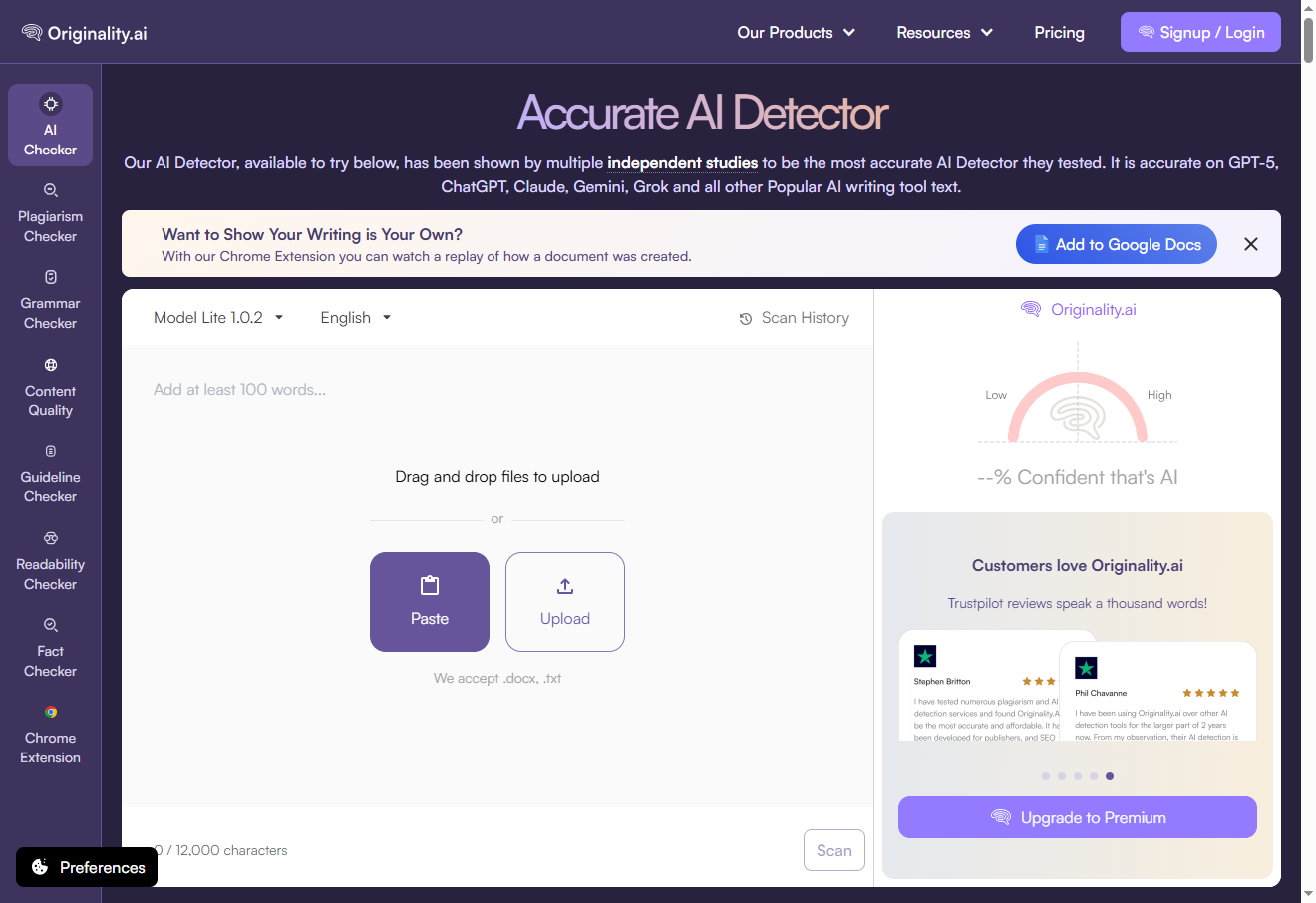This screenshot has height=903, width=1316.
Task: Open the Plagiarism Checker sidebar icon
Action: click(x=50, y=190)
